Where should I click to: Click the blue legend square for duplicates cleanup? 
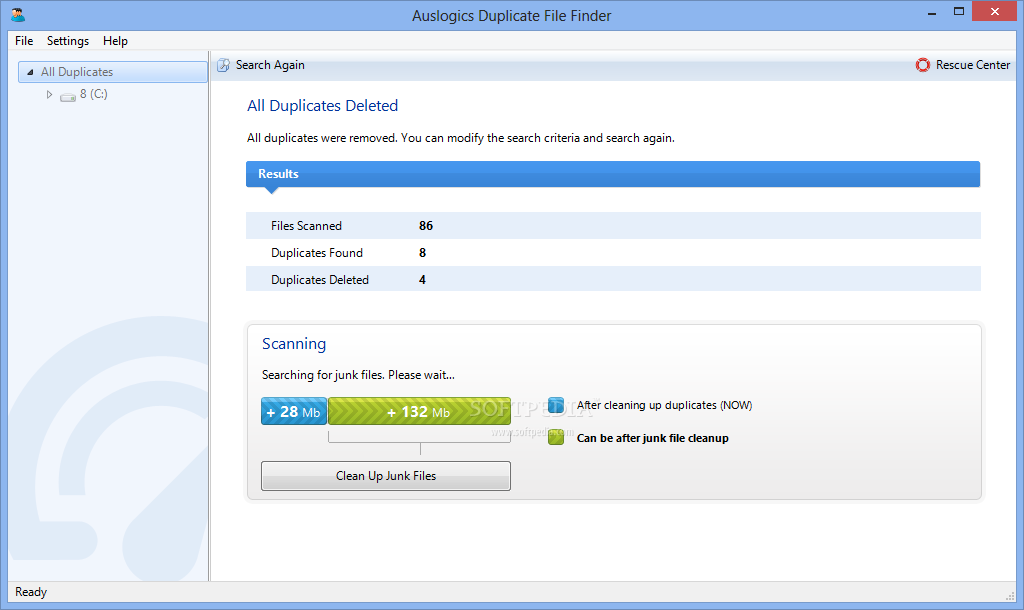click(556, 406)
